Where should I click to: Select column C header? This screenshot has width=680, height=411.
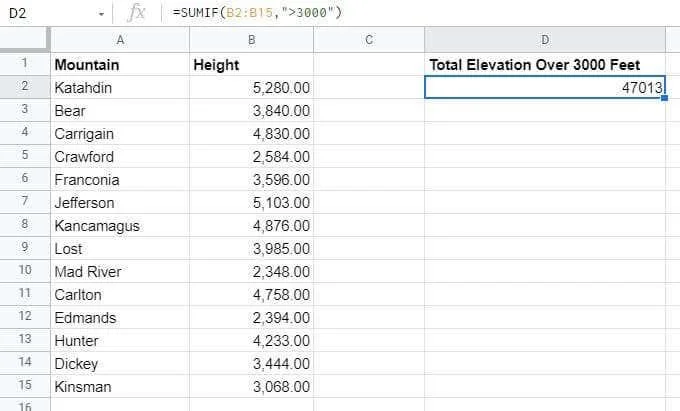[369, 40]
